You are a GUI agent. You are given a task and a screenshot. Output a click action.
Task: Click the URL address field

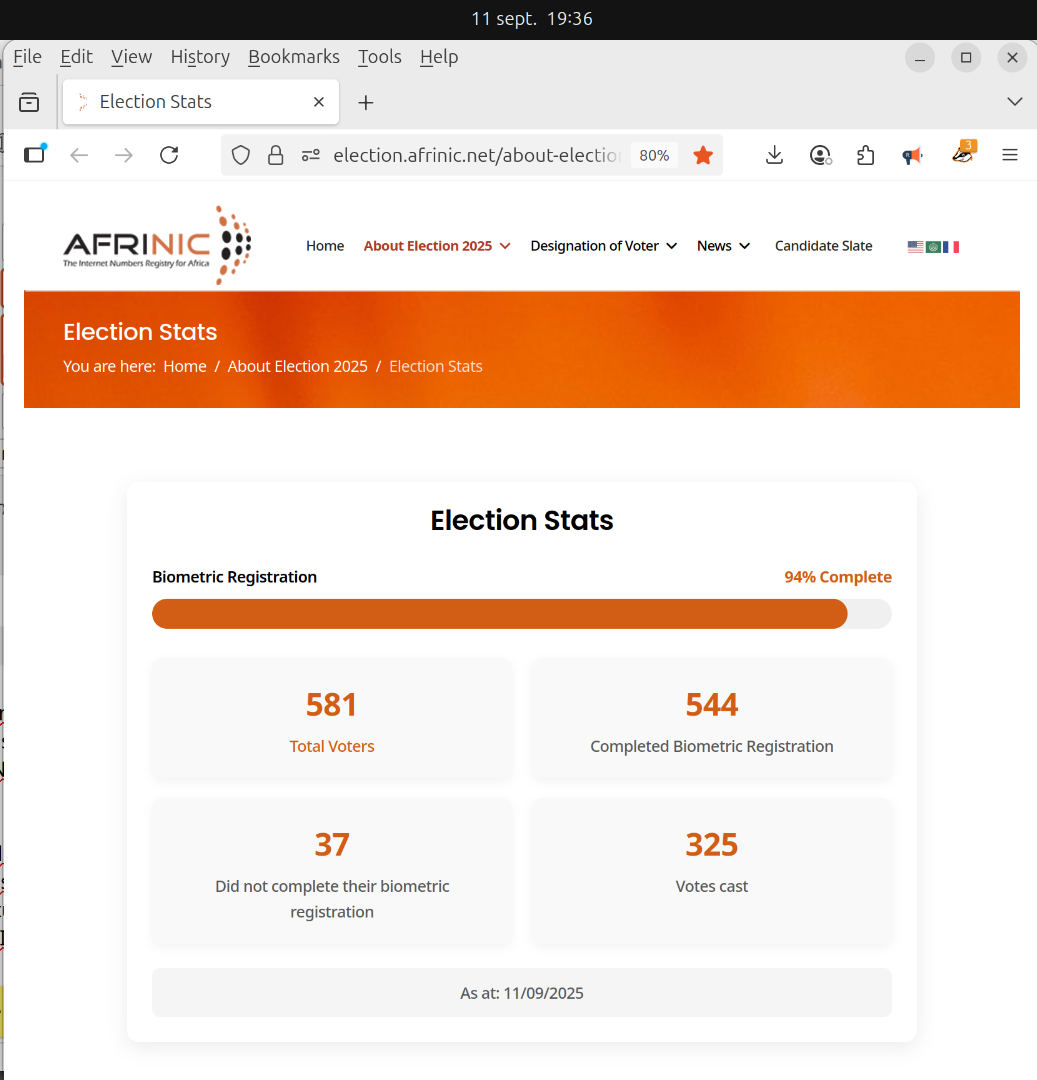[x=476, y=155]
